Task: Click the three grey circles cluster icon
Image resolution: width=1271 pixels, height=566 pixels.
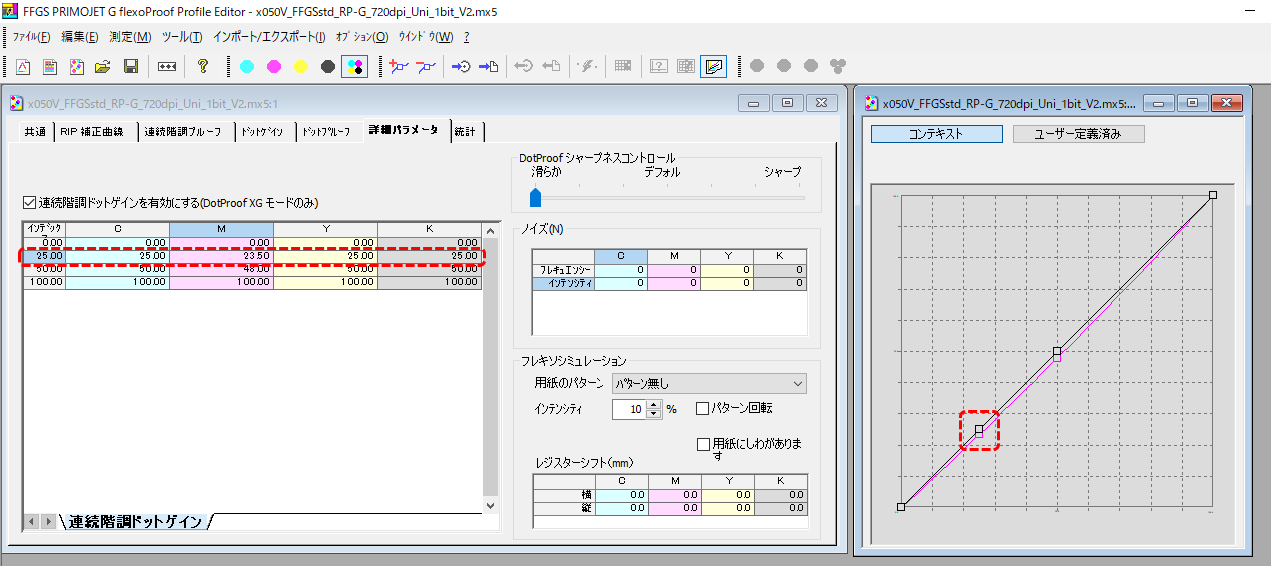Action: (x=838, y=66)
